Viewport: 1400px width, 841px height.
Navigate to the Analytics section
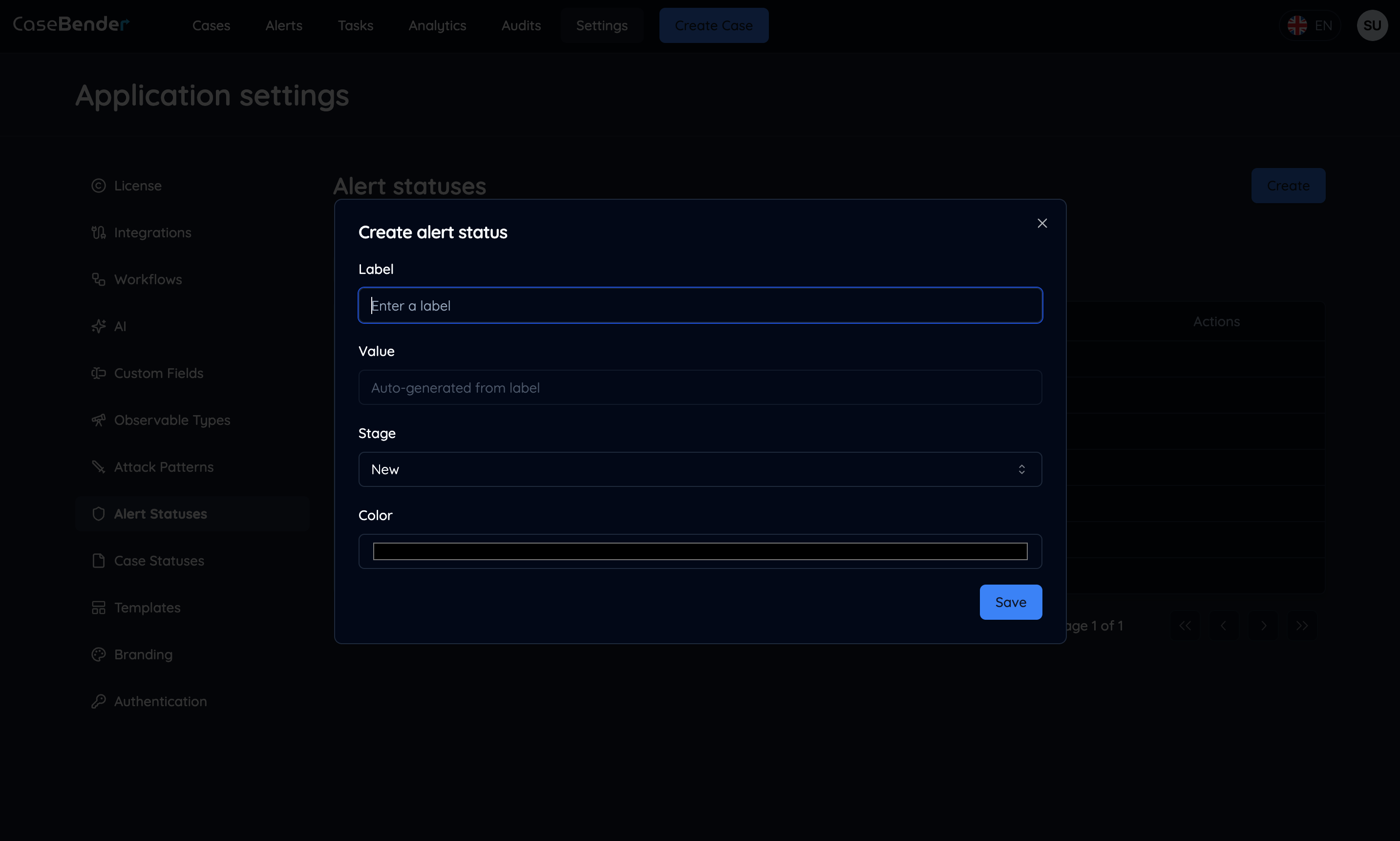pos(437,25)
